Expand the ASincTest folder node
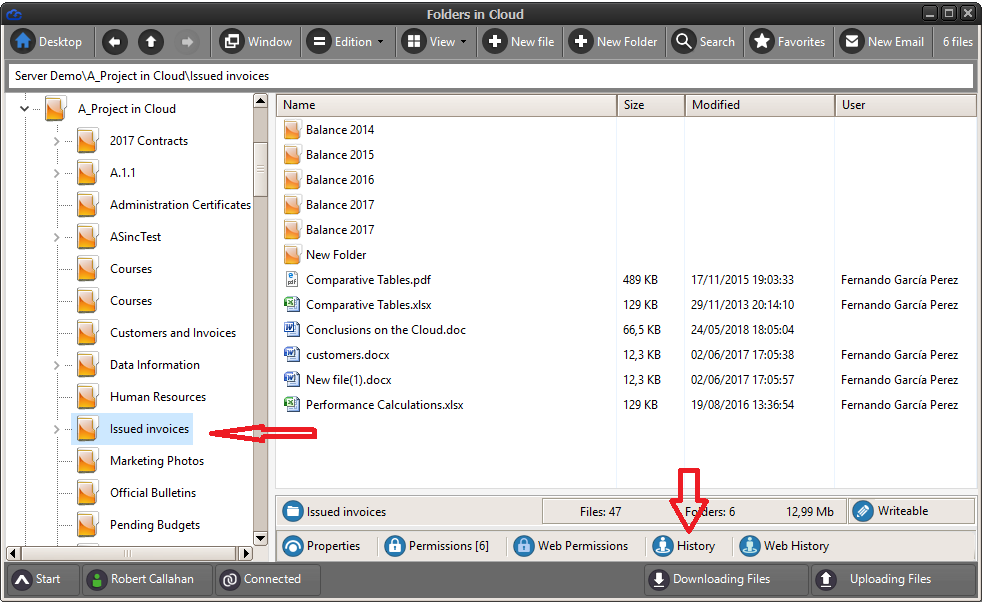Viewport: 982px width, 602px height. tap(56, 237)
